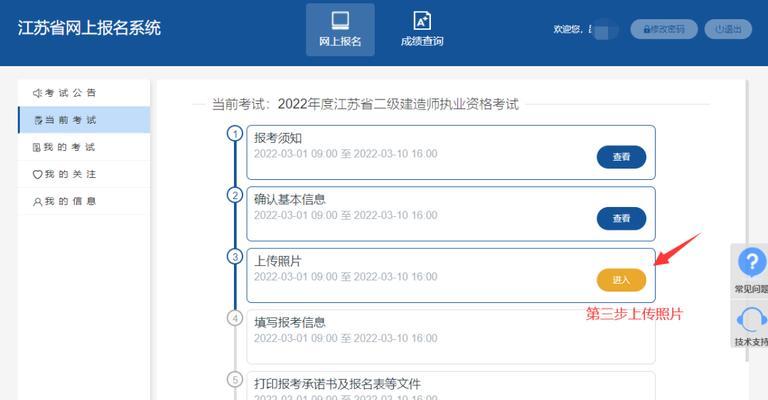
Task: Click step 4 填写报考信息 title
Action: coord(289,322)
